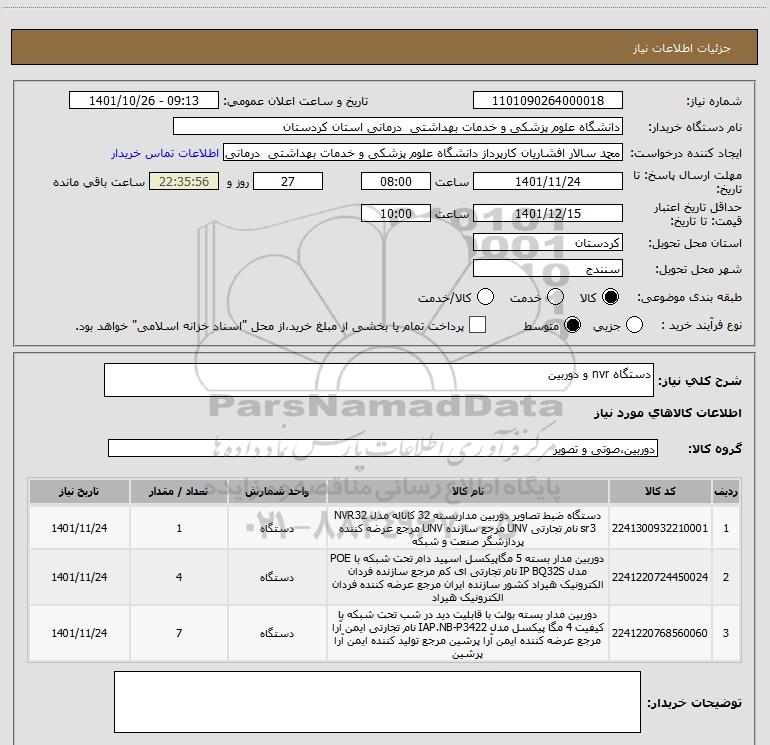
Task: Click the need date 1401/11/24 in row 3
Action: click(79, 633)
